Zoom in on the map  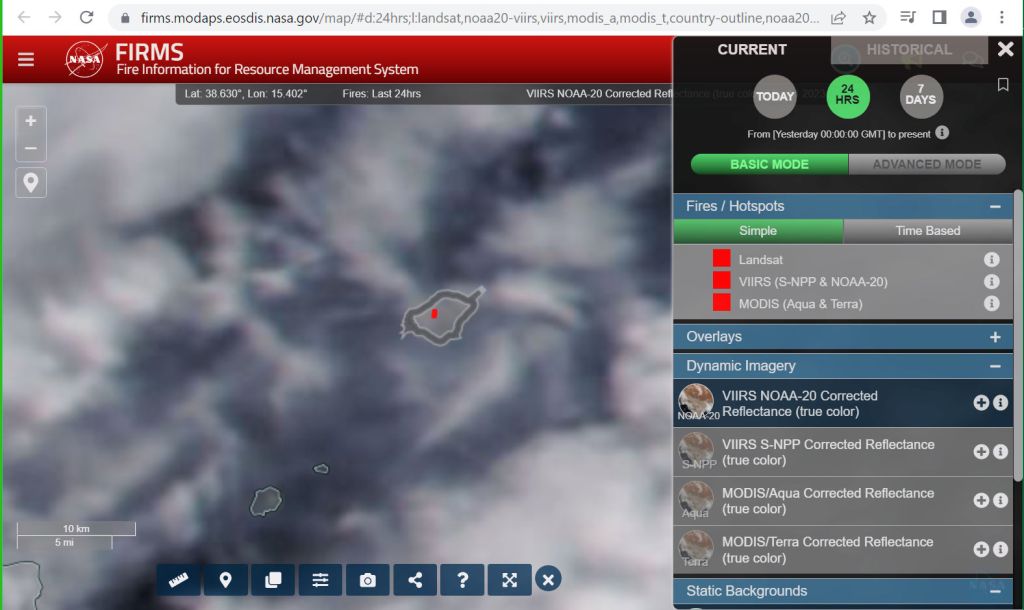pos(31,121)
